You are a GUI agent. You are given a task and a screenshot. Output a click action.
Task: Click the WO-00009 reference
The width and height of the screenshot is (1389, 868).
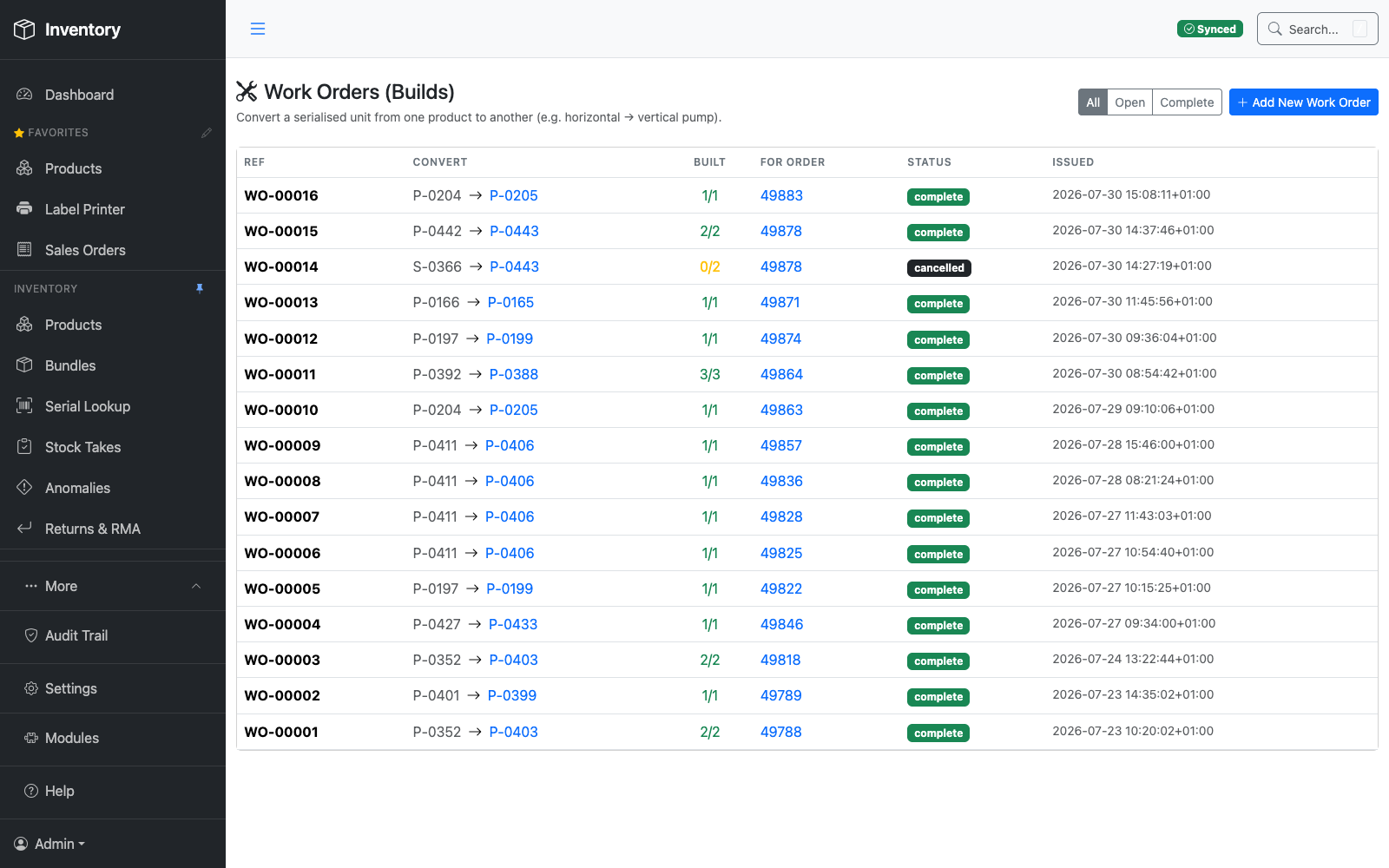pos(282,445)
